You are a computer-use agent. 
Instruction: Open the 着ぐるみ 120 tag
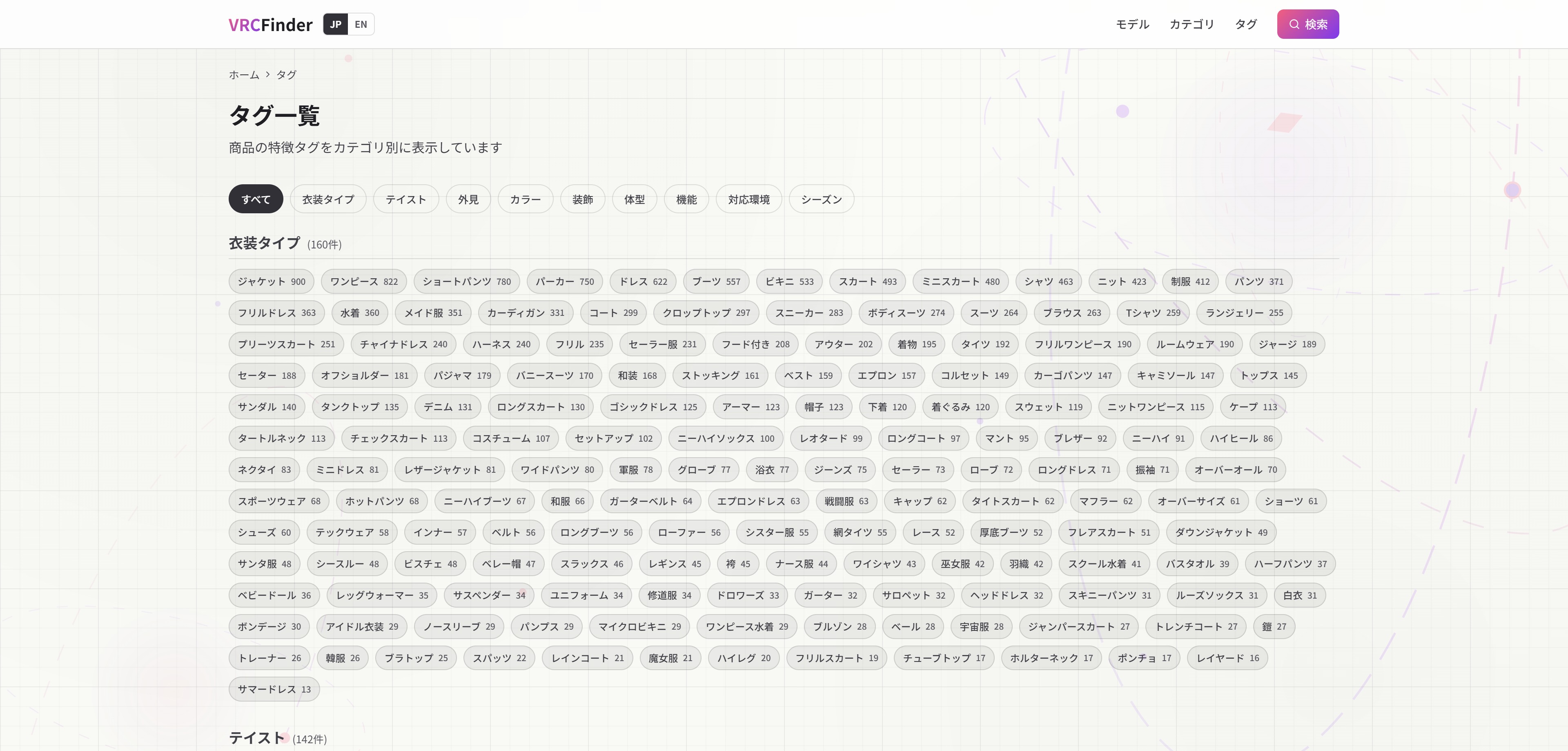(x=960, y=407)
